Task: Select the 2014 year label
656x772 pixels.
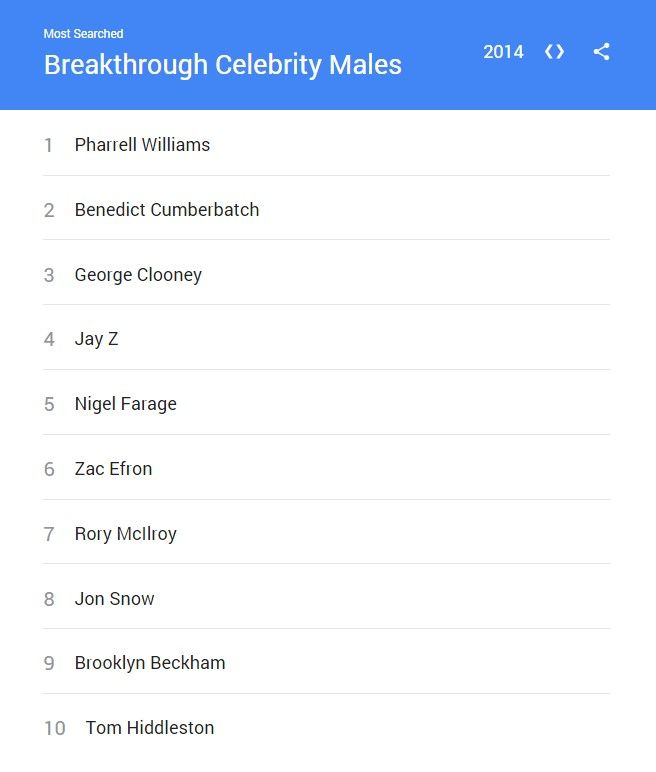Action: click(x=503, y=52)
